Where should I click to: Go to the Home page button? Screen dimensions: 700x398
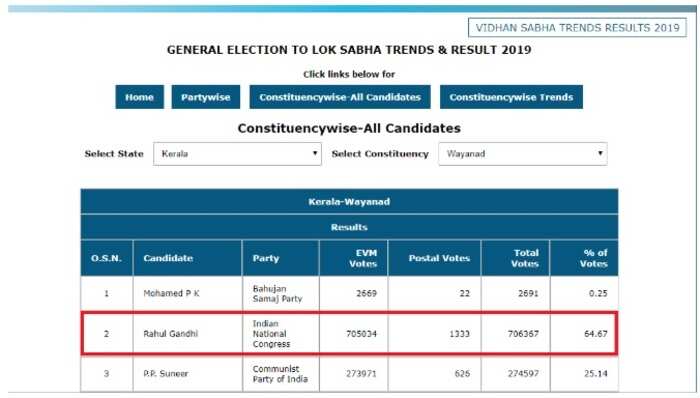pos(139,97)
